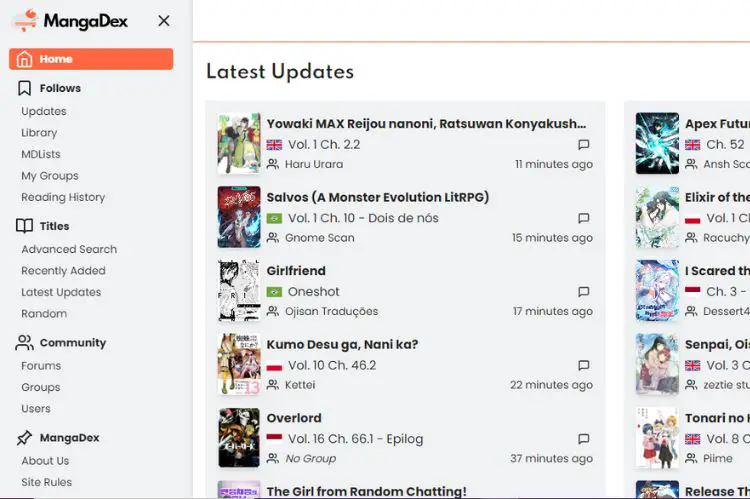The width and height of the screenshot is (750, 499).
Task: Open group Kettei
Action: pos(300,385)
